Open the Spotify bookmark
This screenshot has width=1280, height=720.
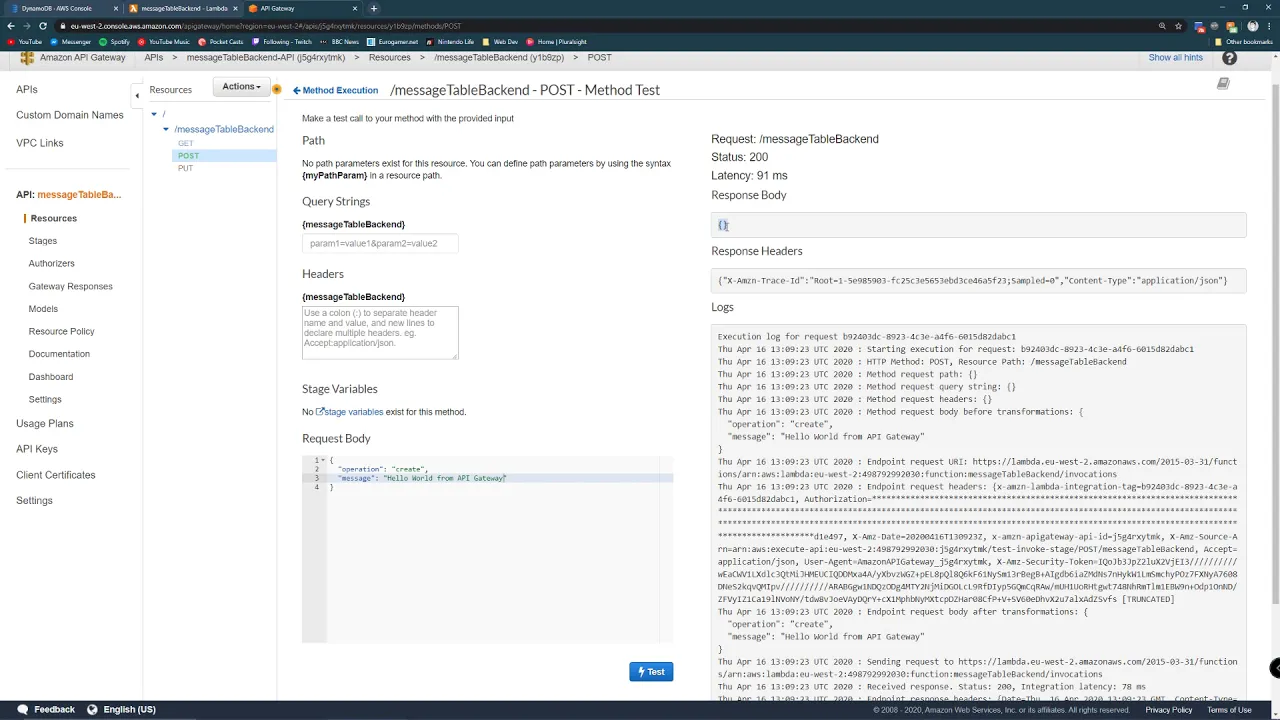(115, 42)
